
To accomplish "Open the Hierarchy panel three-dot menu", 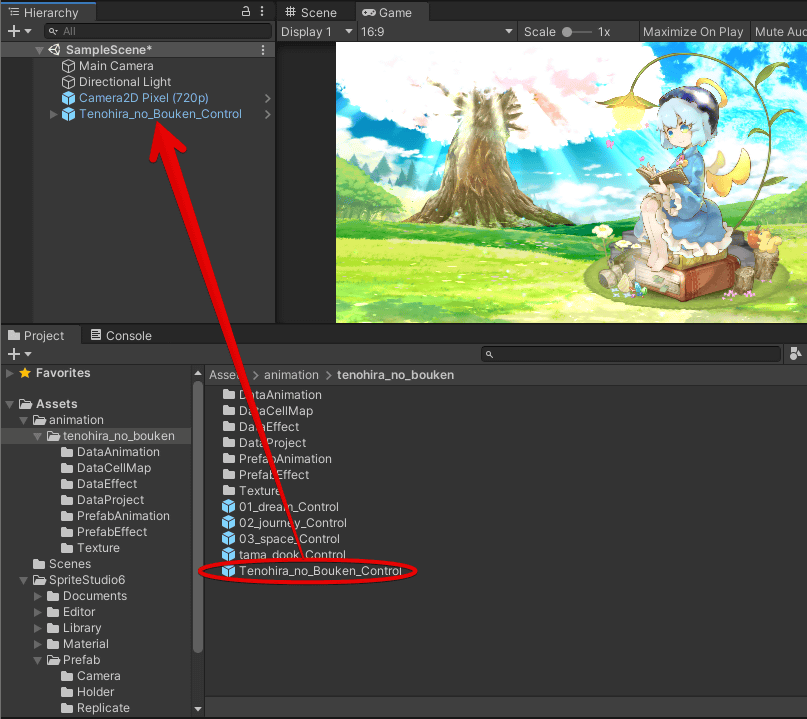I will coord(262,11).
